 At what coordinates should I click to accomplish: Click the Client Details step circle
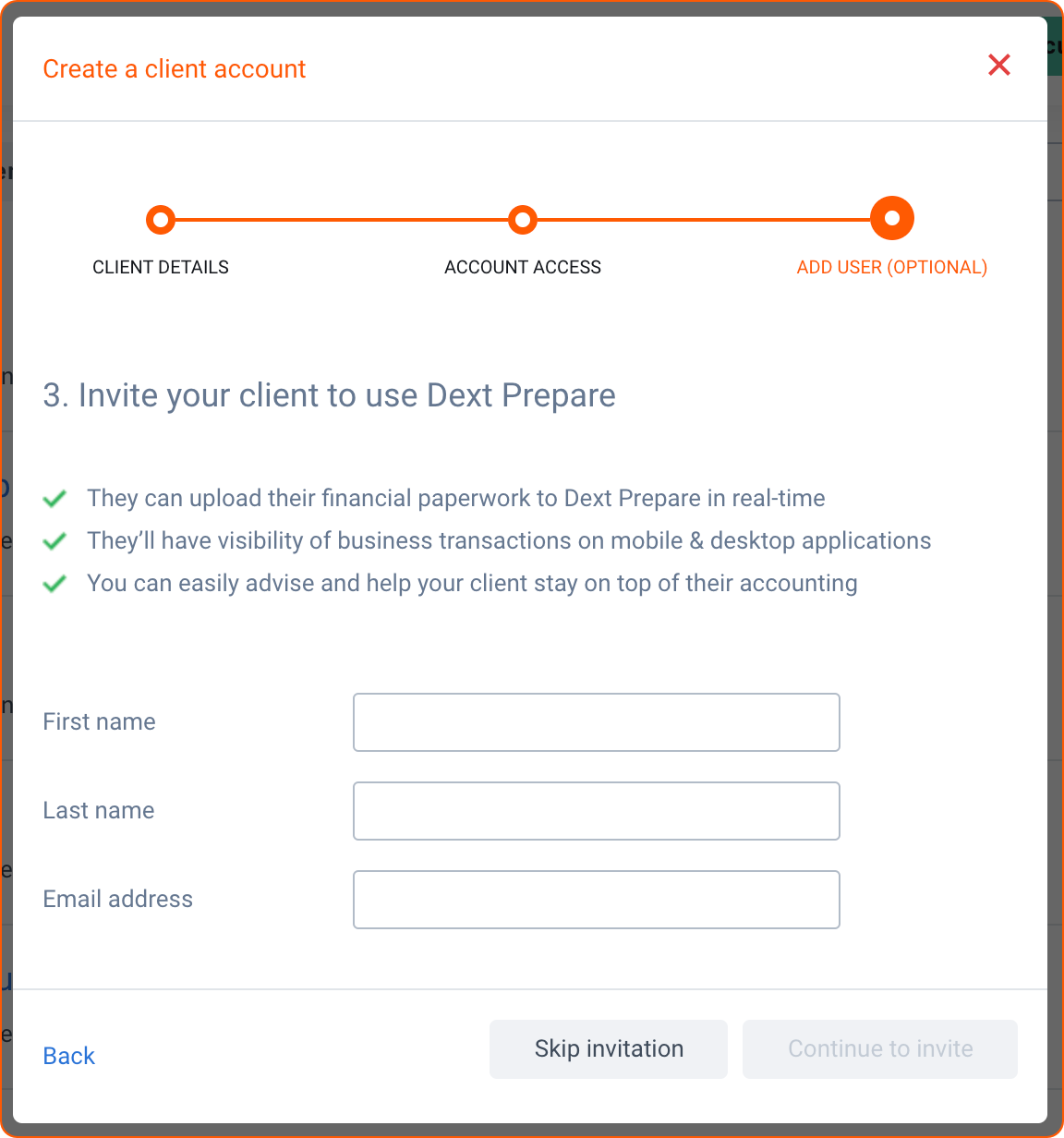(161, 220)
